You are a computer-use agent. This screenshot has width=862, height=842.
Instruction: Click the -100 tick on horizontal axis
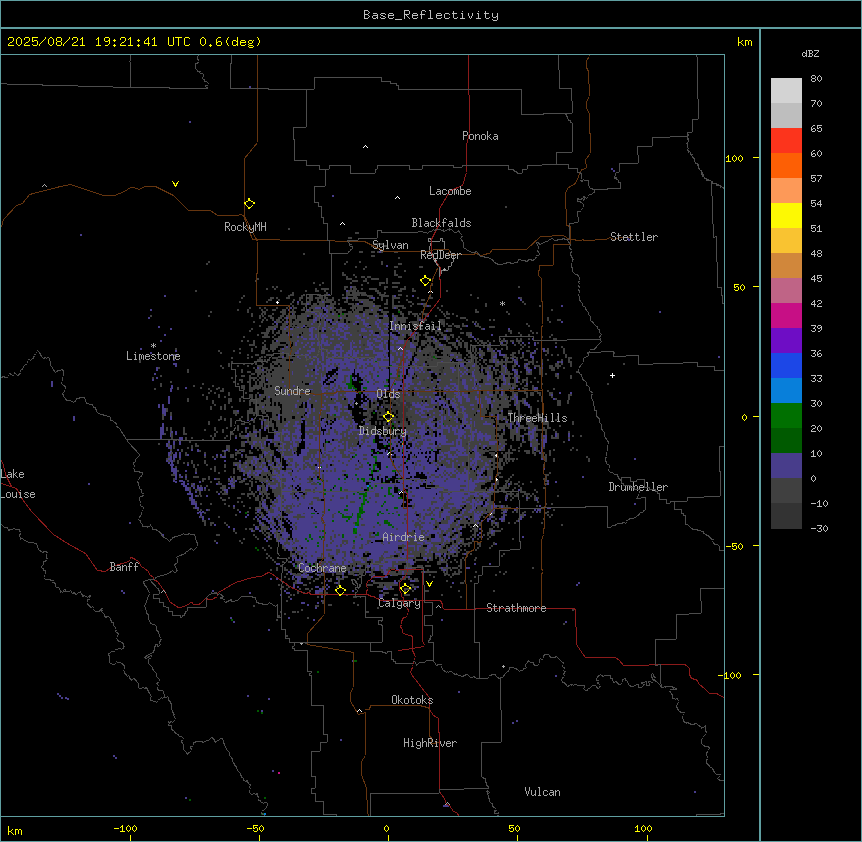126,828
